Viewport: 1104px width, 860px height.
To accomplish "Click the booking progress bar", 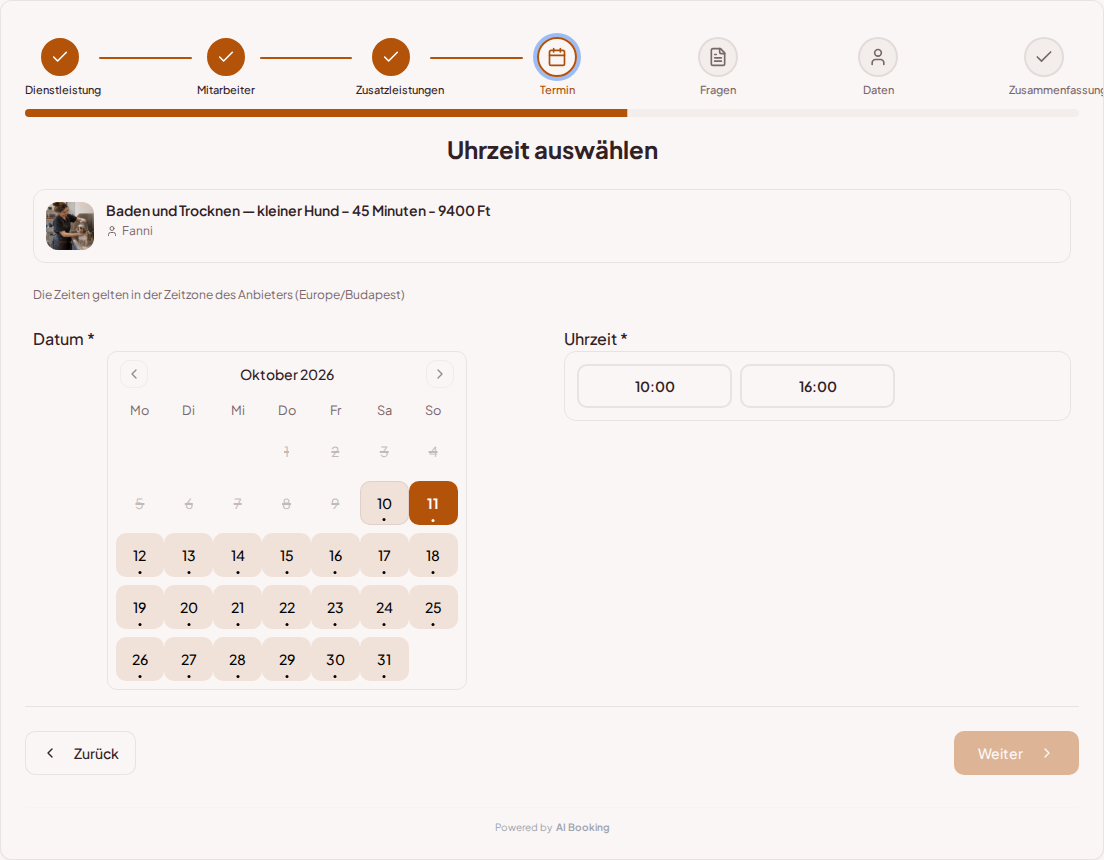I will 552,113.
